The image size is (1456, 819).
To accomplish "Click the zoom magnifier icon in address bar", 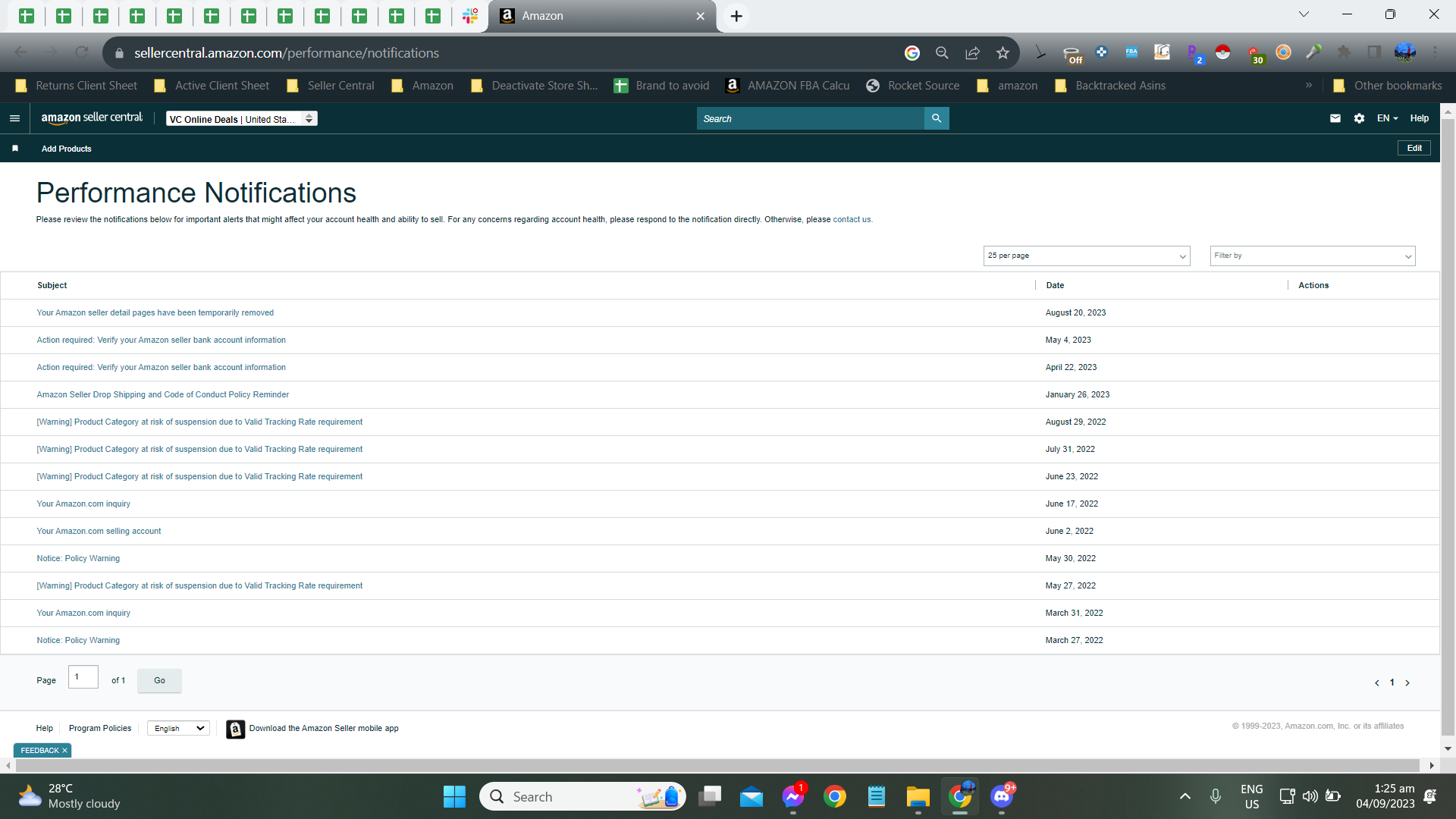I will (x=942, y=53).
